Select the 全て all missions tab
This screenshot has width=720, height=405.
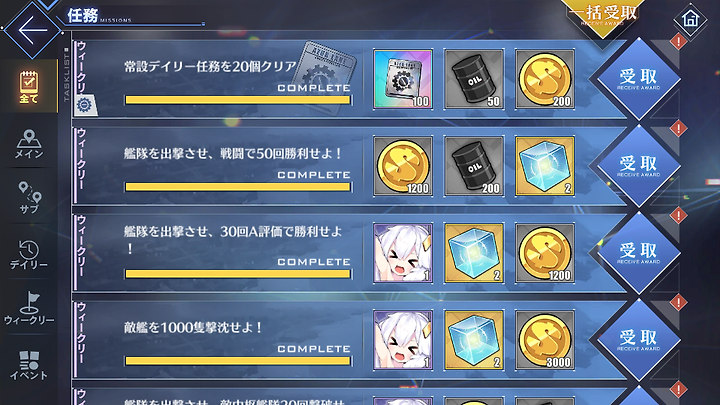tap(28, 86)
